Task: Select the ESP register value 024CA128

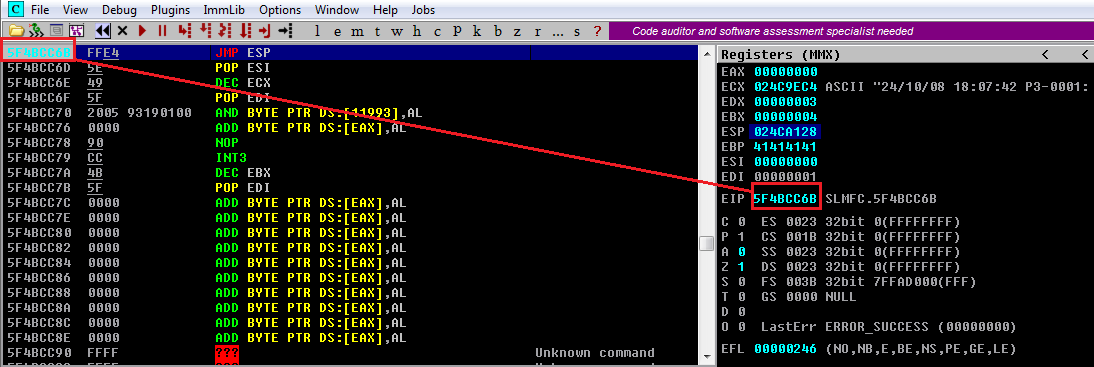Action: coord(786,131)
